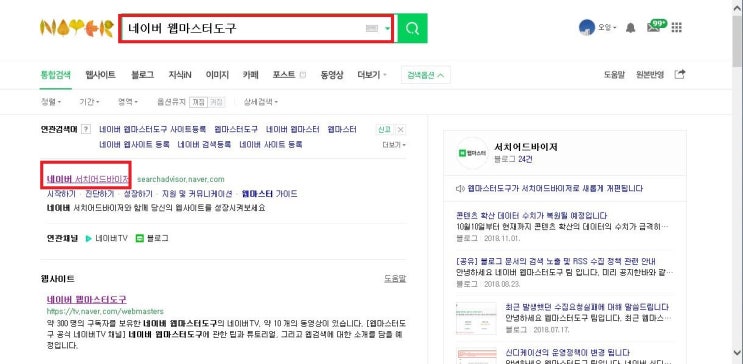Select the 통합검색 tab
Image resolution: width=743 pixels, height=364 pixels.
pyautogui.click(x=55, y=74)
